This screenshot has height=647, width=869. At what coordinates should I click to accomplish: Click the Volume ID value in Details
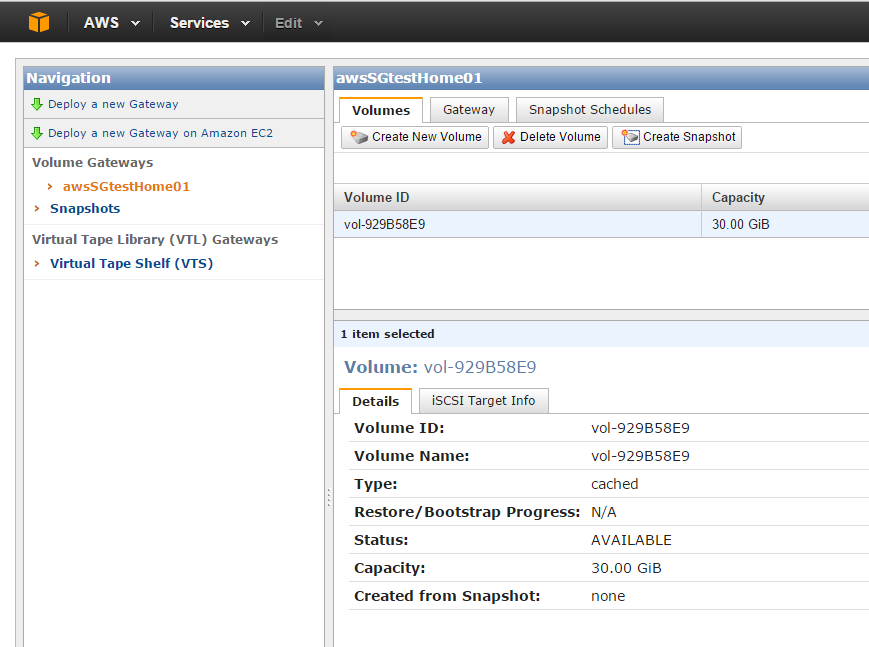(640, 428)
